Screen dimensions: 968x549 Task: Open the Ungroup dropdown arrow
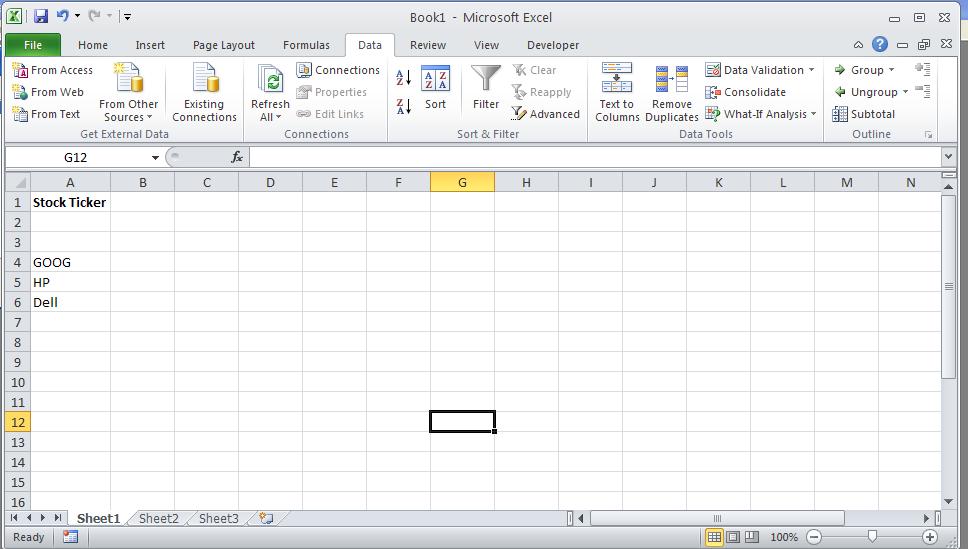906,92
